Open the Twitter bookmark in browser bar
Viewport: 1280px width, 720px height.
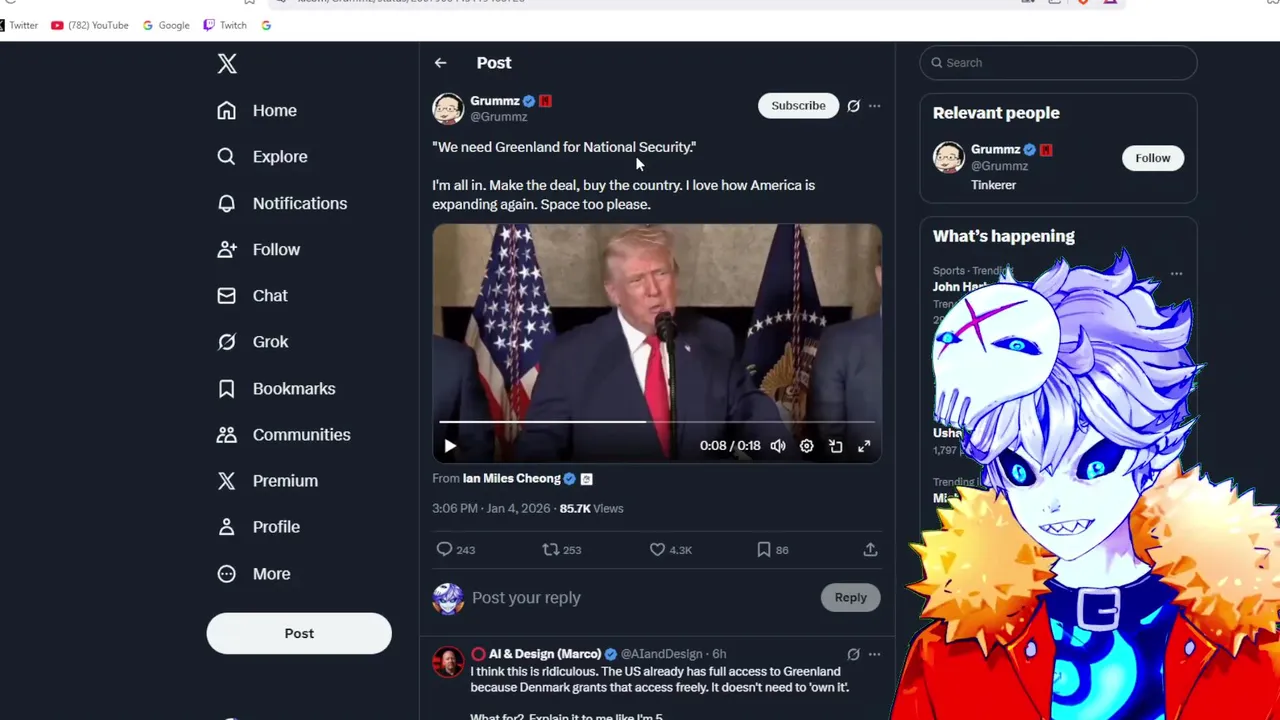(x=19, y=25)
